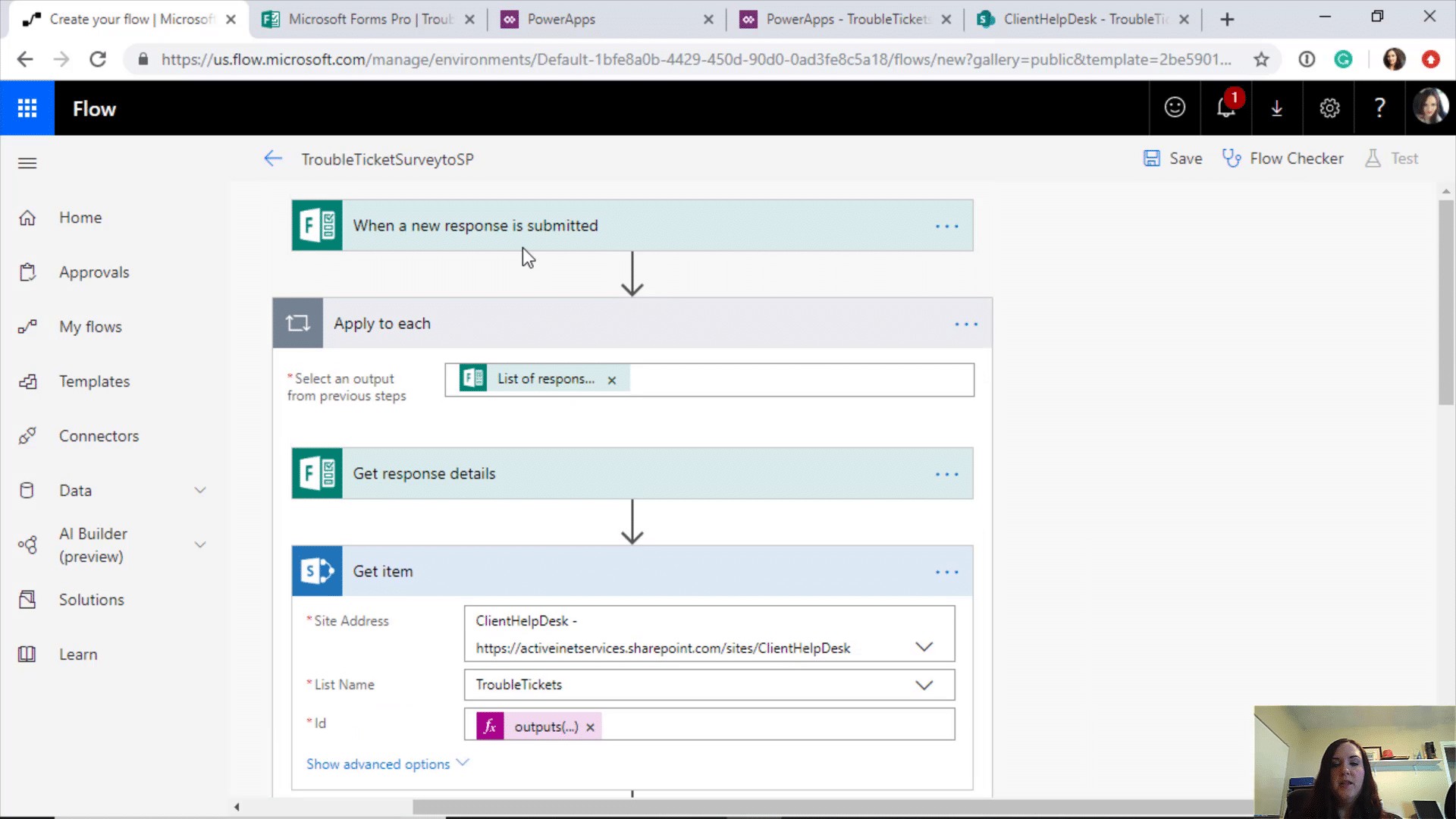
Task: Open My flows in sidebar
Action: (90, 327)
